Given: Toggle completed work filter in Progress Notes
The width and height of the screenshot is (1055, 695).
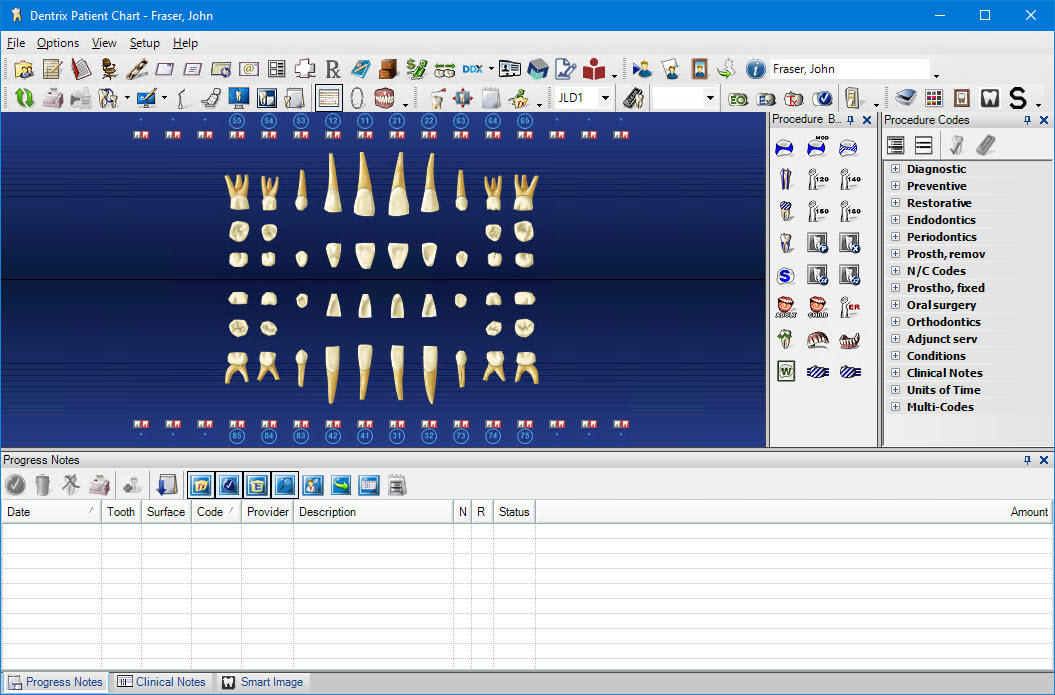Looking at the screenshot, I should [228, 485].
